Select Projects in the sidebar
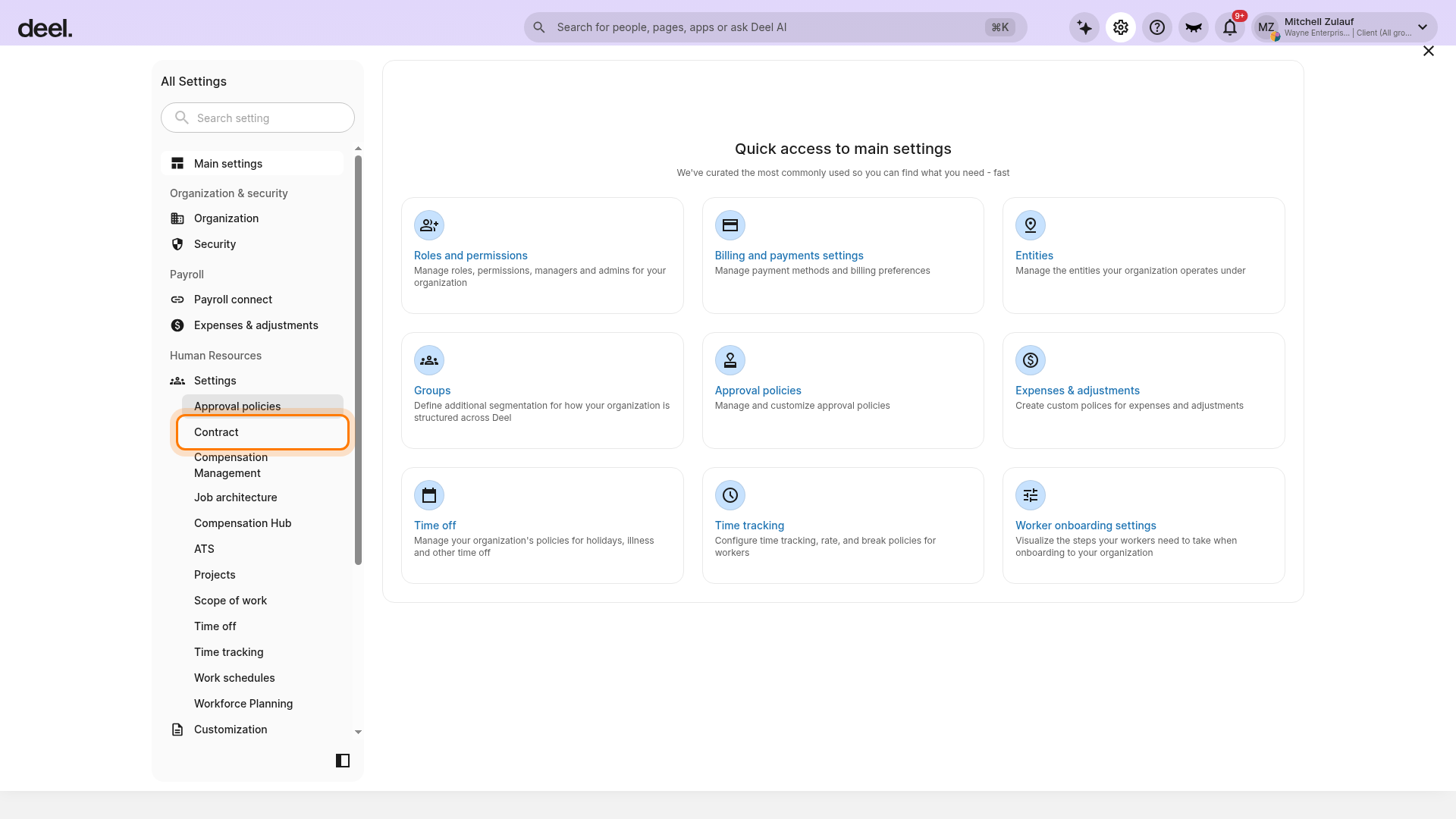The height and width of the screenshot is (819, 1456). point(262,575)
